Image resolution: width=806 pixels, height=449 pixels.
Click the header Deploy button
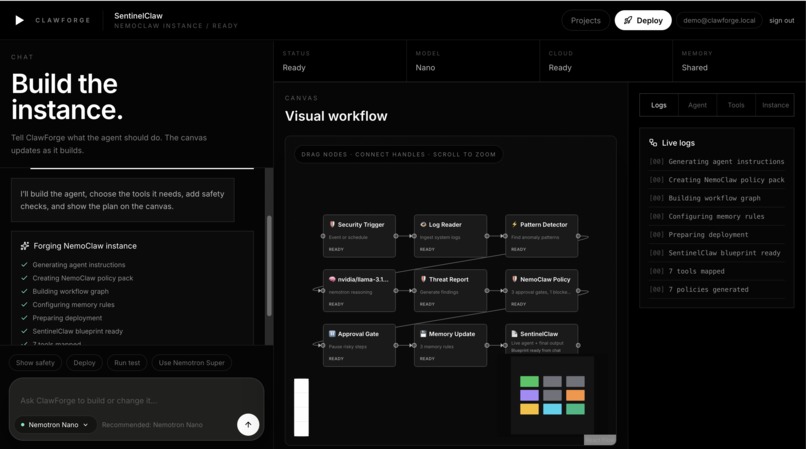click(x=643, y=21)
